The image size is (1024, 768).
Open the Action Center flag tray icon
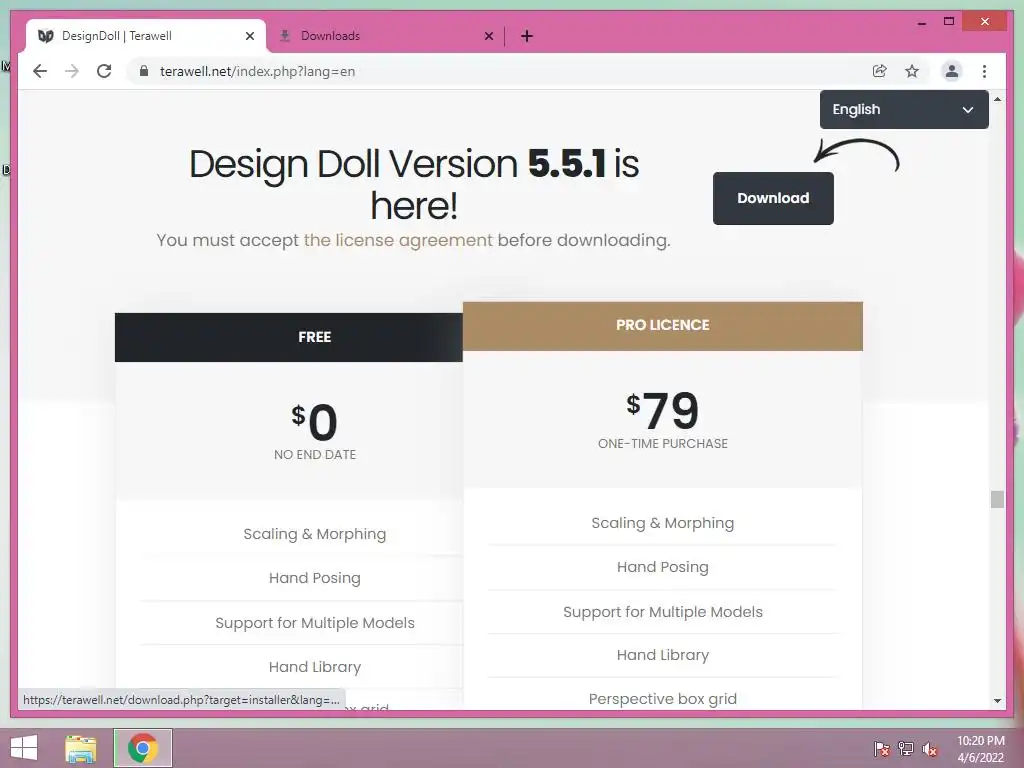(881, 748)
